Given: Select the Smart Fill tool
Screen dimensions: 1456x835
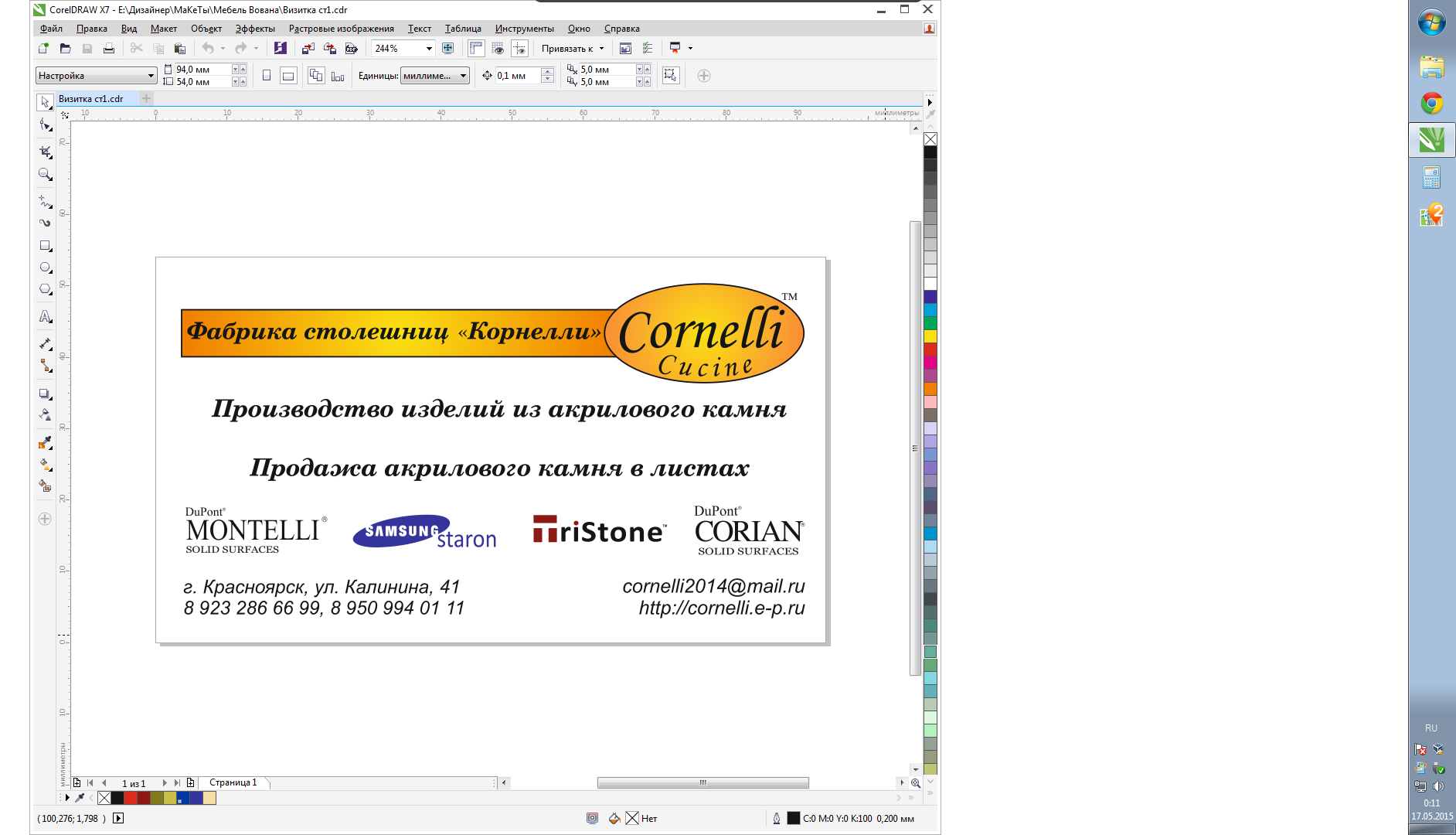Looking at the screenshot, I should coord(45,486).
